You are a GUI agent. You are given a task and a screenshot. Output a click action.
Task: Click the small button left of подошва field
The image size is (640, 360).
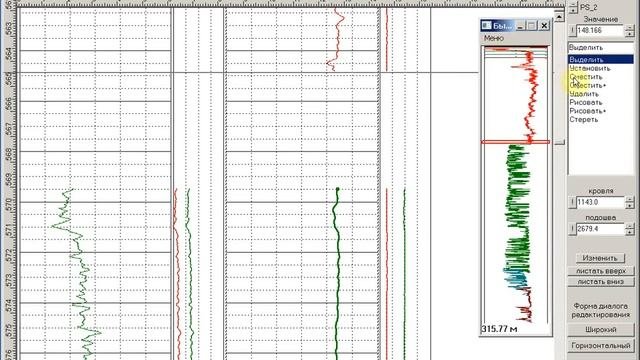pos(573,229)
